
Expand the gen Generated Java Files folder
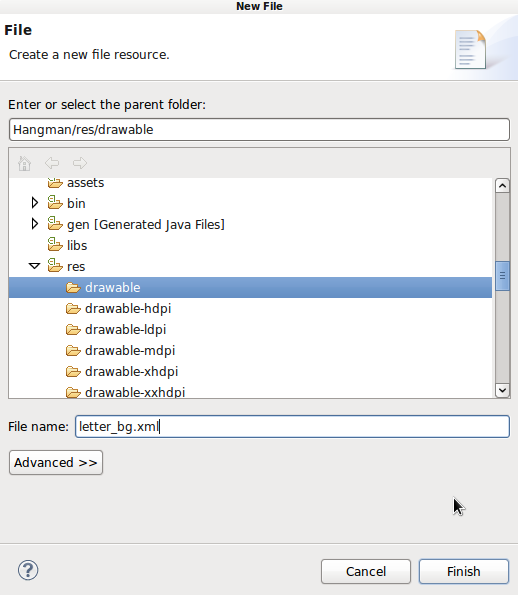(x=35, y=224)
